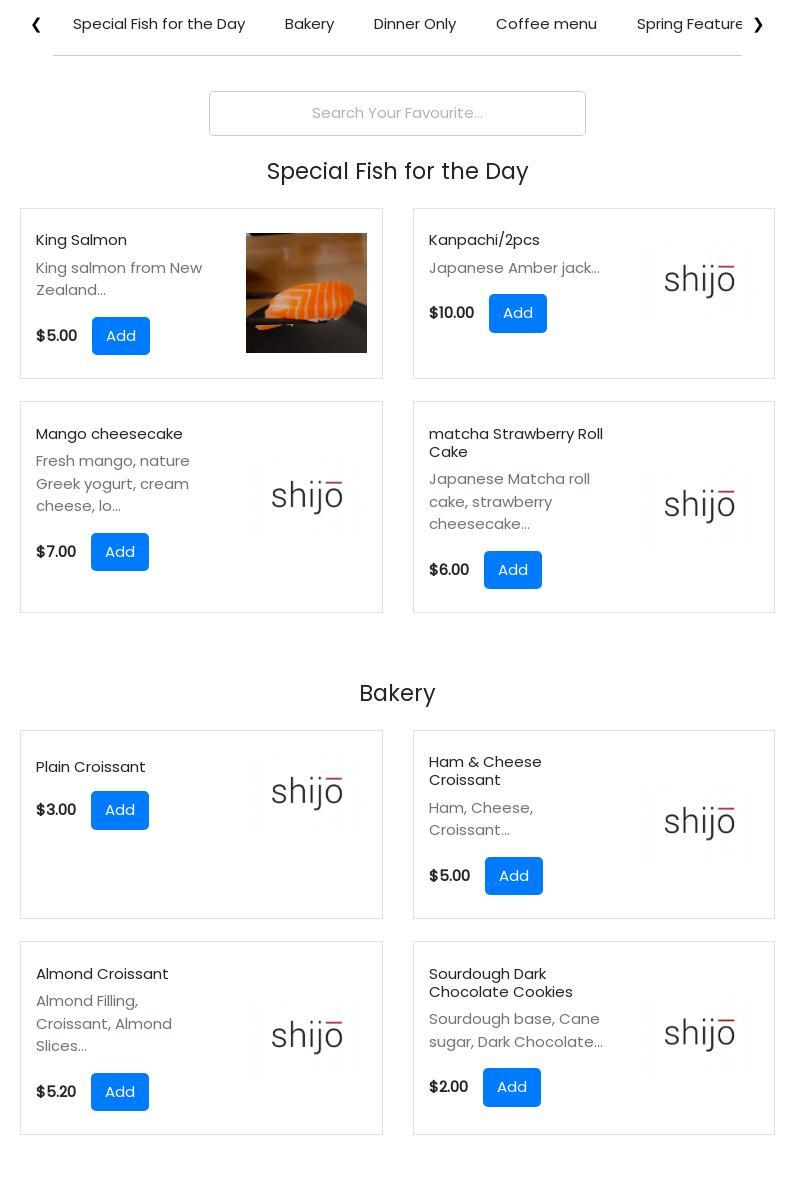Add Mango cheesecake to cart

point(120,552)
